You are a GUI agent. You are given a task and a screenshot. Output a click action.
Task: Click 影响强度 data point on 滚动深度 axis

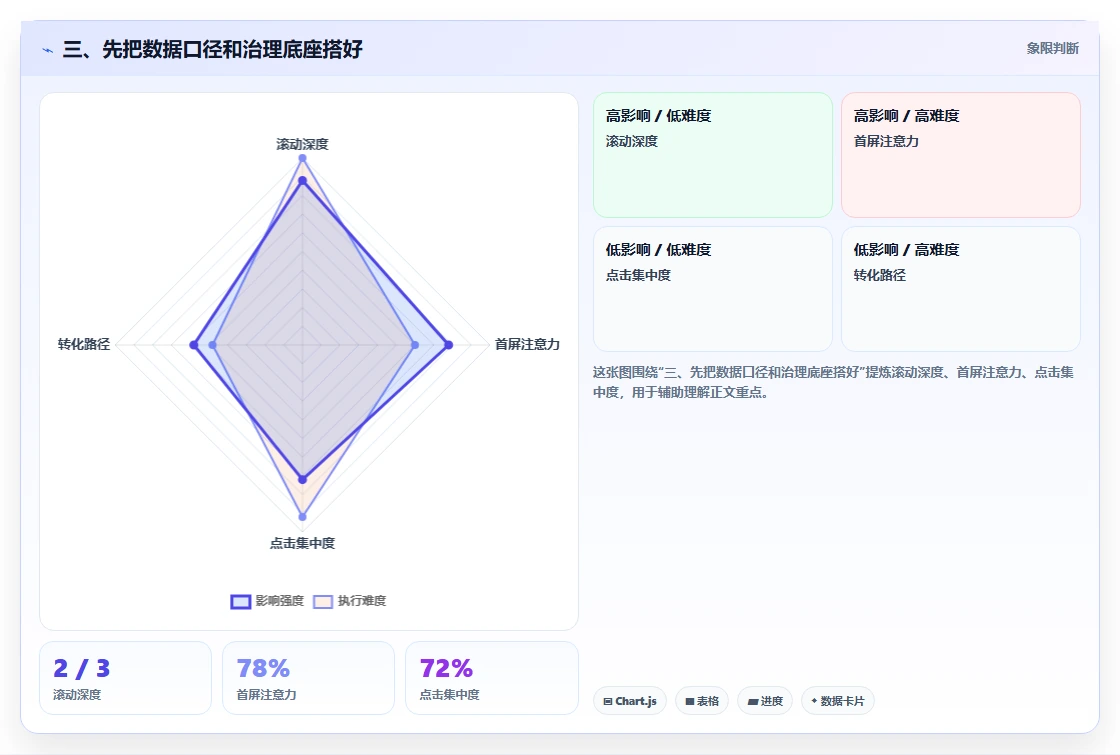coord(302,181)
